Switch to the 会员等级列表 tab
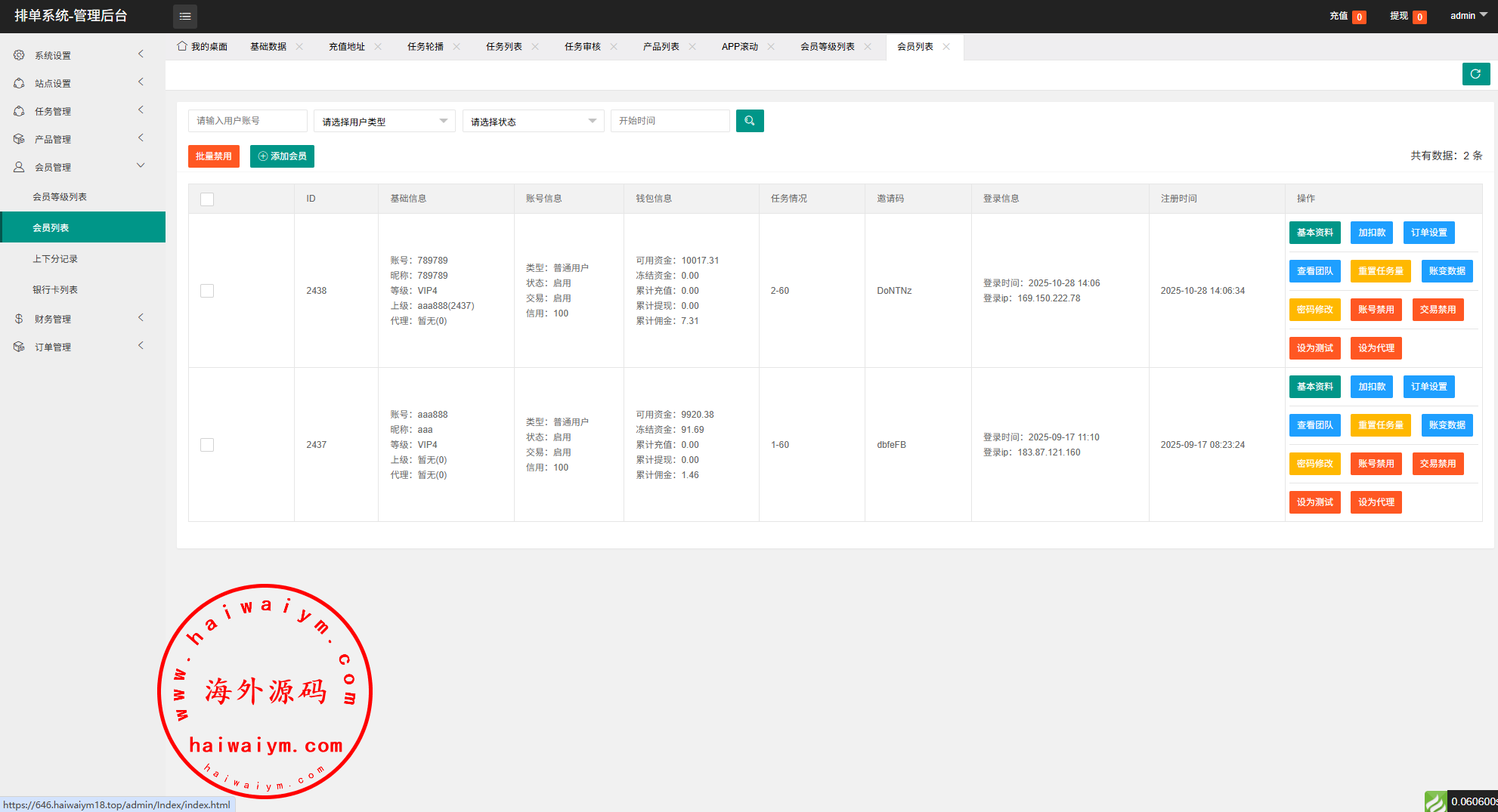 pyautogui.click(x=827, y=47)
